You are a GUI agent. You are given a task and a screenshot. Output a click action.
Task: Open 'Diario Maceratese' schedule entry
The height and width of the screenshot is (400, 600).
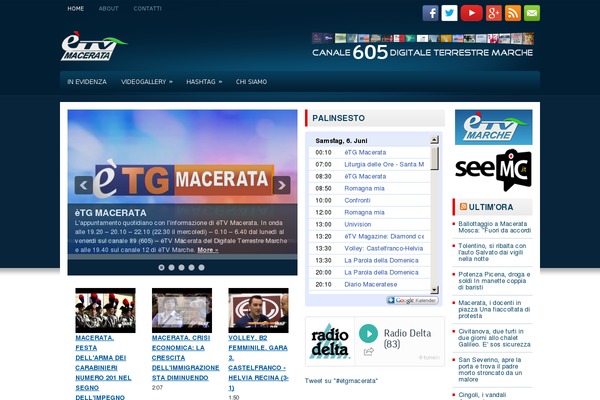tap(371, 284)
